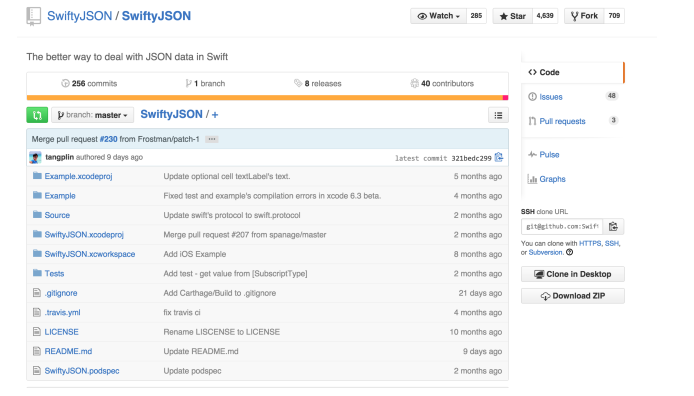Click the clone URL help question icon
The width and height of the screenshot is (694, 396).
pyautogui.click(x=570, y=252)
